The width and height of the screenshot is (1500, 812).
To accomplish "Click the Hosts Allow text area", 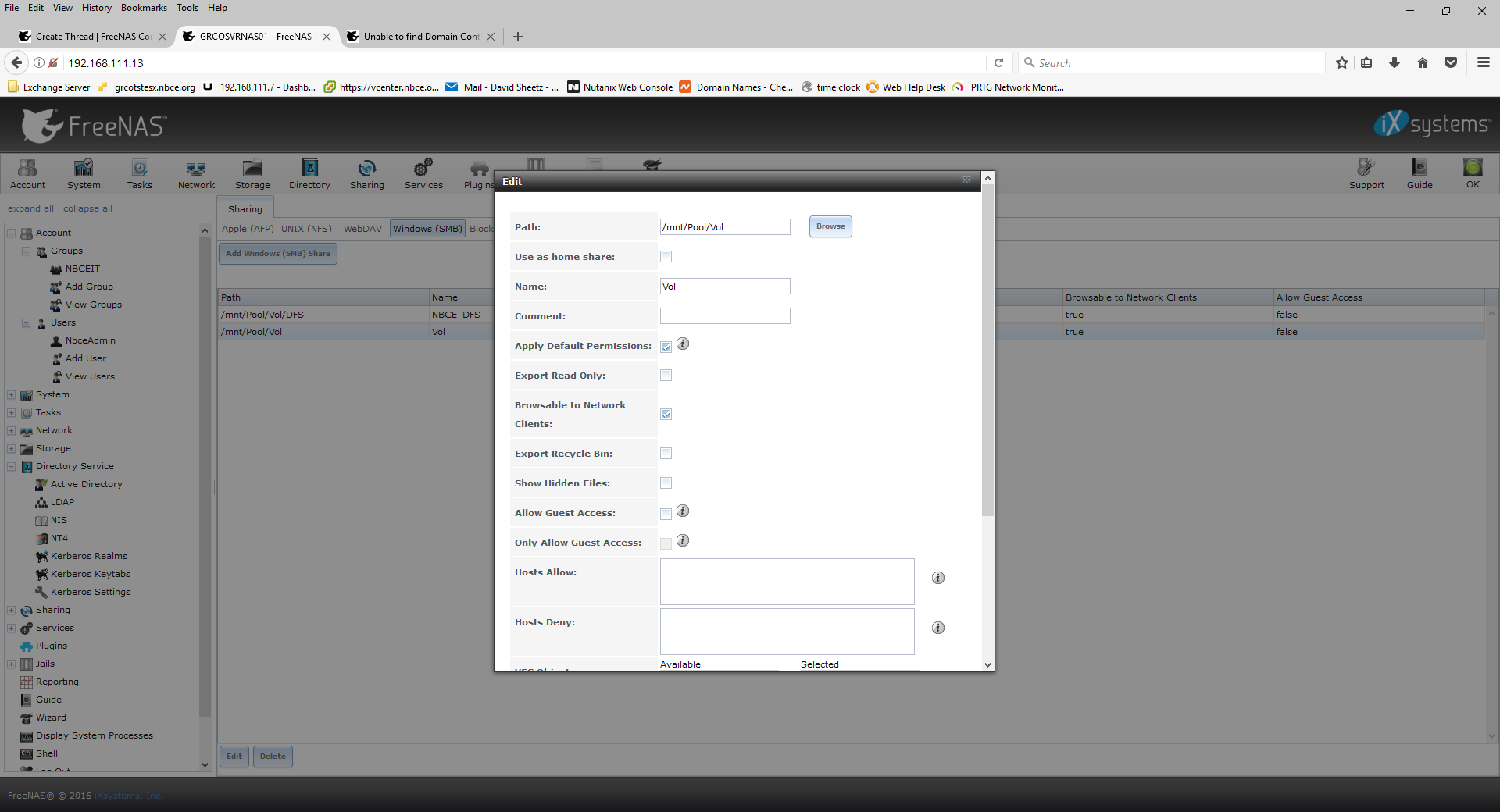I will pyautogui.click(x=787, y=582).
